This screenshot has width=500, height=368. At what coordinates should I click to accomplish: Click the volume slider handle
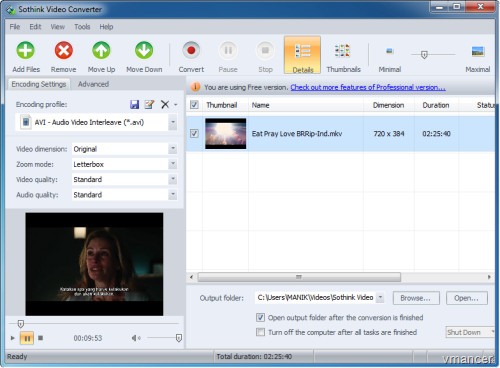point(179,338)
